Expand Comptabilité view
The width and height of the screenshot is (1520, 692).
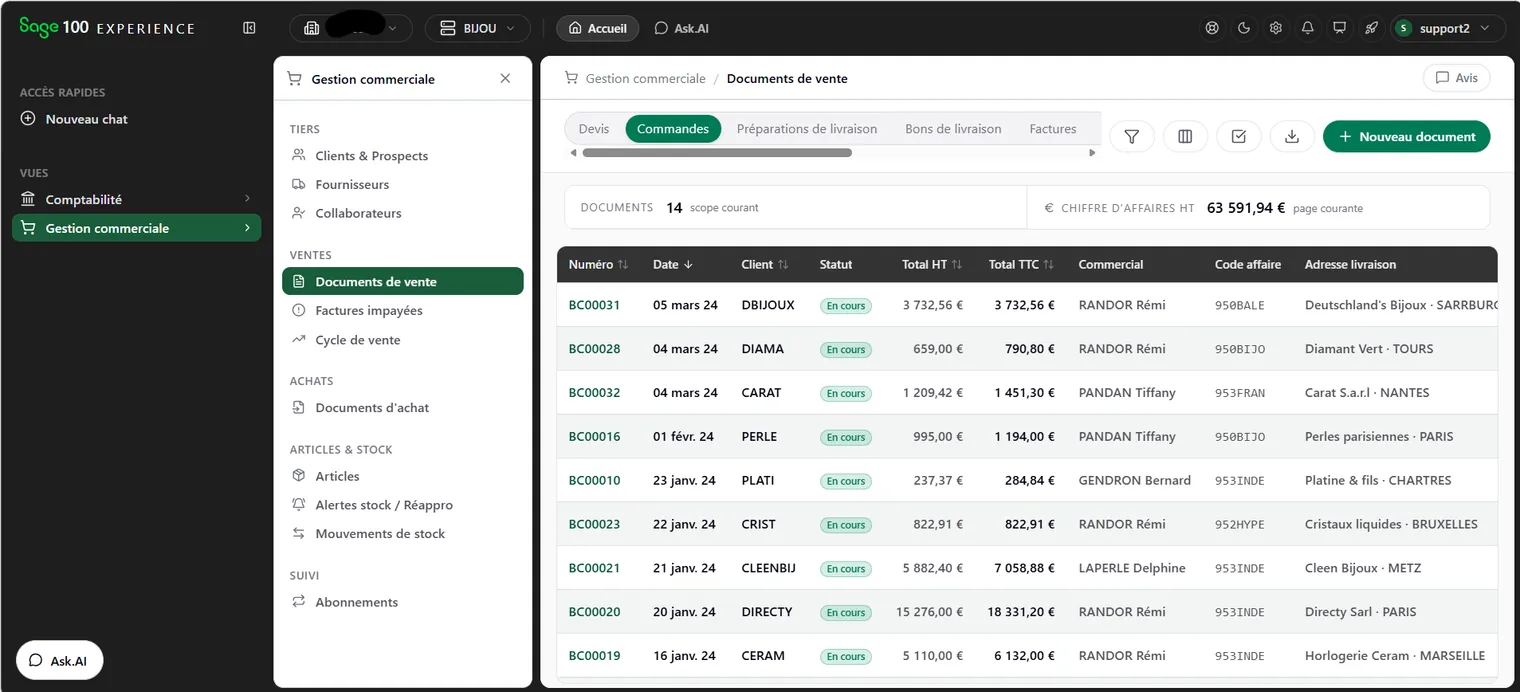pyautogui.click(x=136, y=199)
